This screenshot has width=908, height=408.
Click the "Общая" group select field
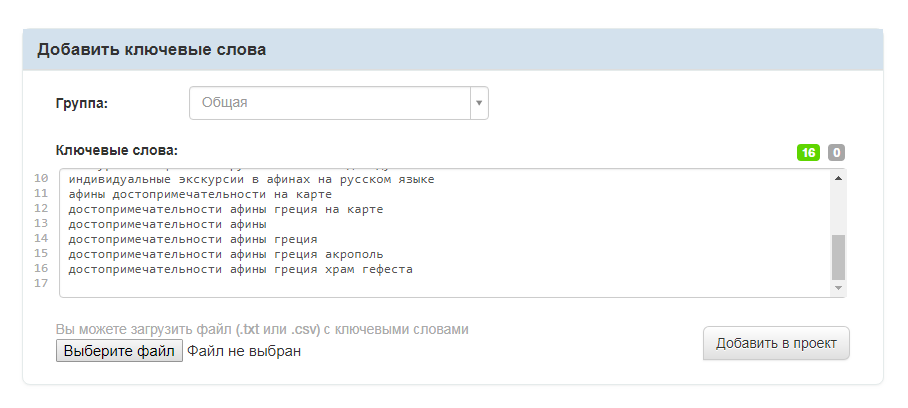click(330, 103)
